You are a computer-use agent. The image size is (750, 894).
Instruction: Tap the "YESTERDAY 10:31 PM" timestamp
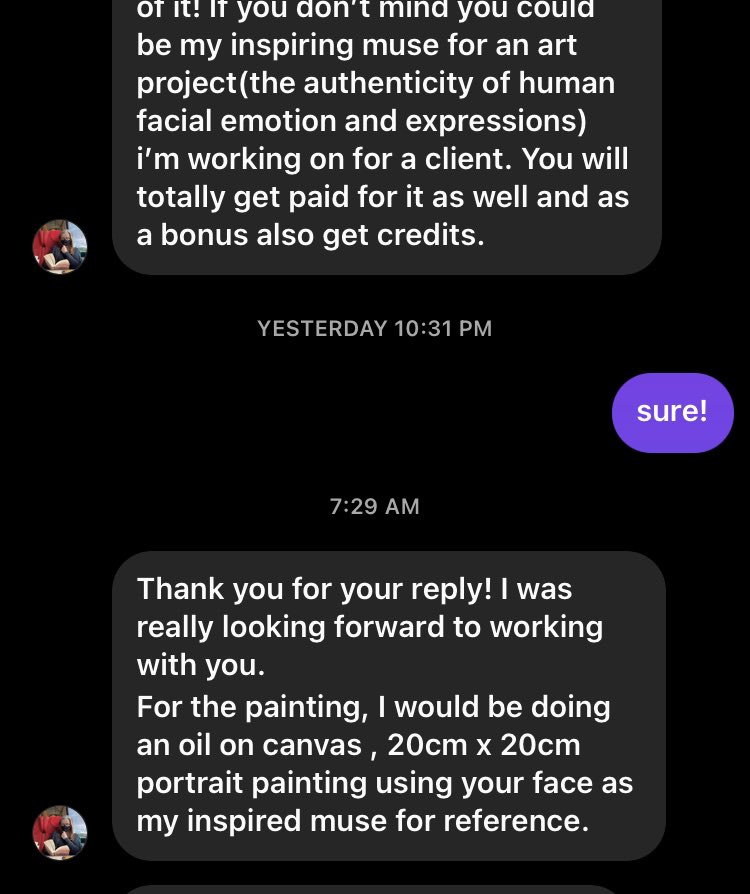(375, 328)
